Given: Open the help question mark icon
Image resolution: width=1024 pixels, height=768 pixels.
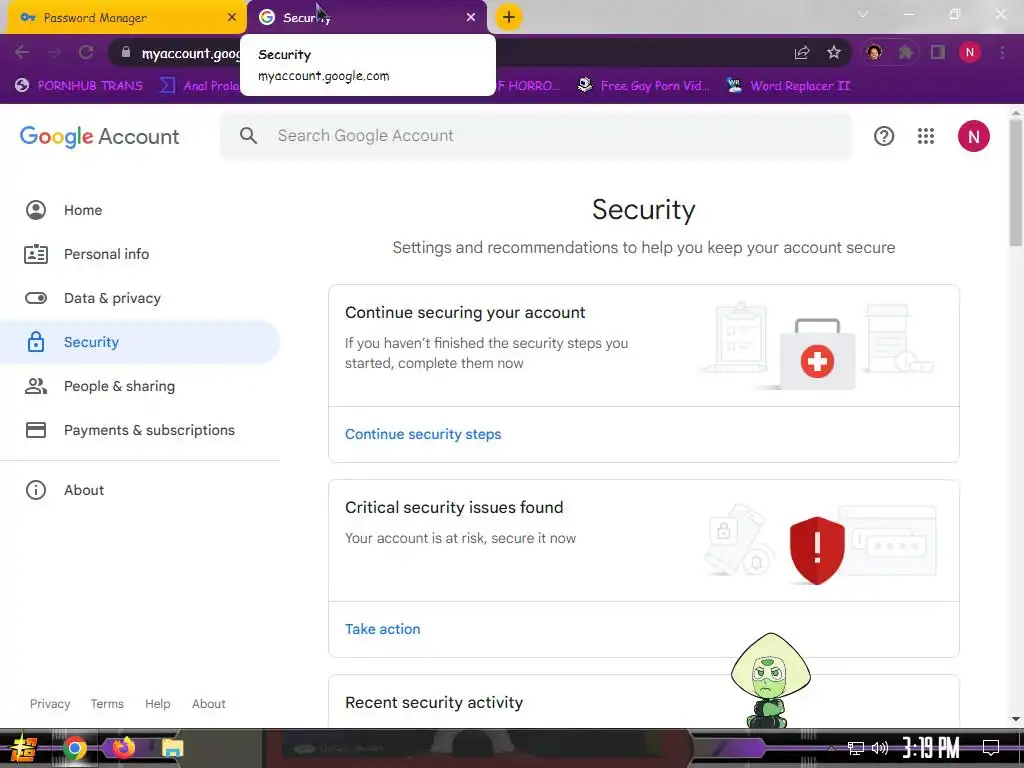Looking at the screenshot, I should click(x=884, y=136).
